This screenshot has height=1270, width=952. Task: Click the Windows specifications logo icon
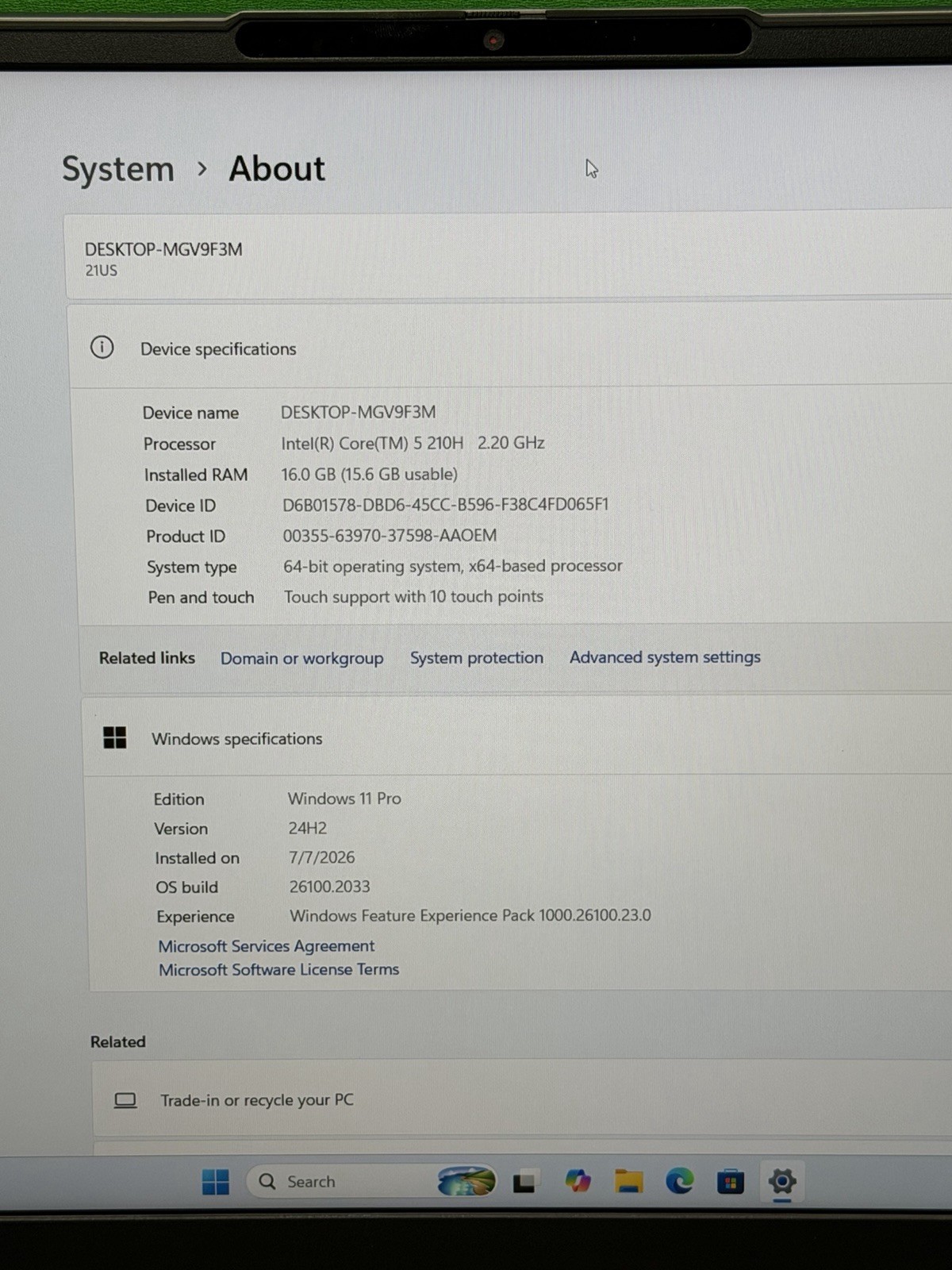115,737
